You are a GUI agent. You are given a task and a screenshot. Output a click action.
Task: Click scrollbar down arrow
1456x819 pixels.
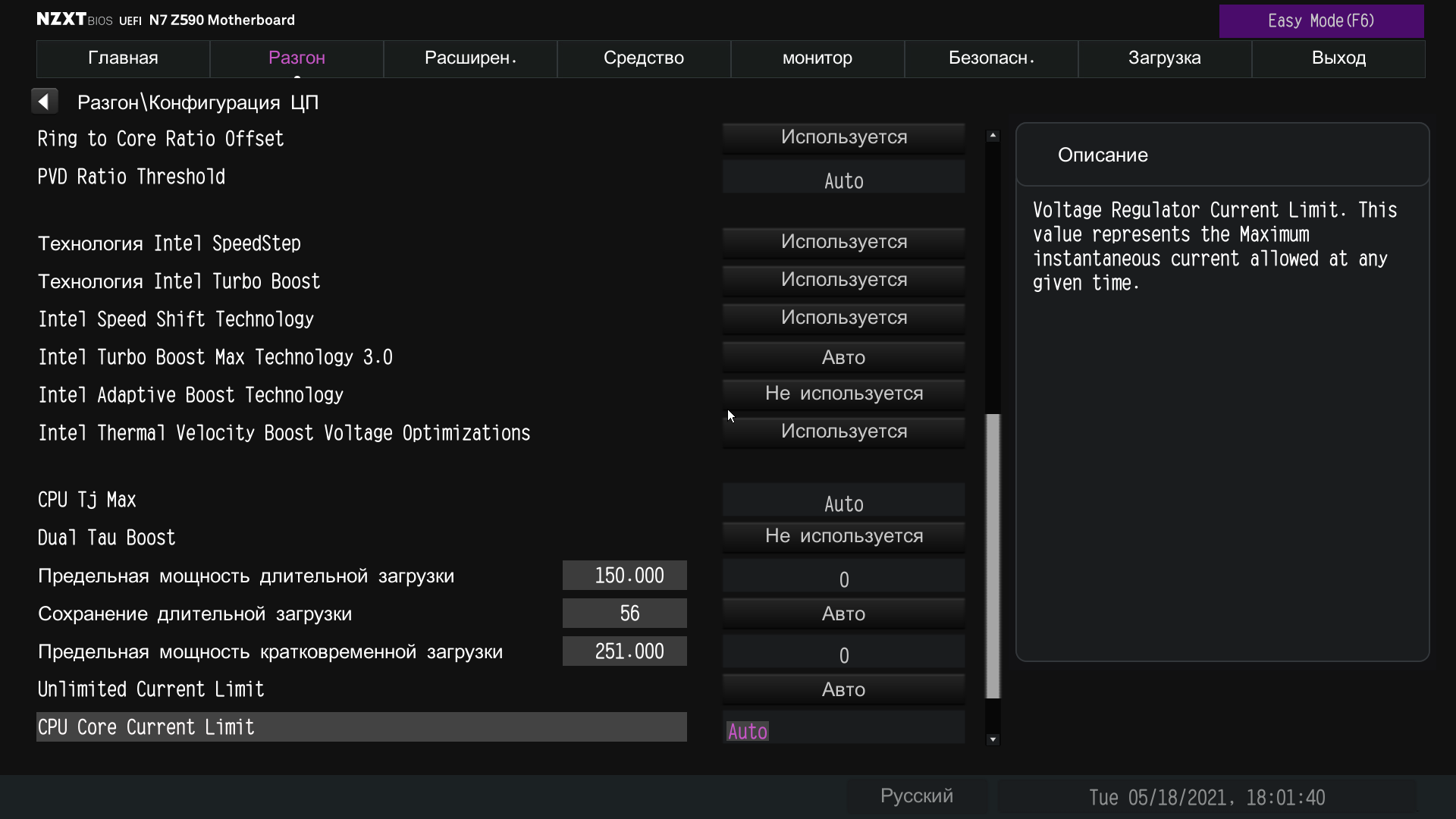click(993, 739)
